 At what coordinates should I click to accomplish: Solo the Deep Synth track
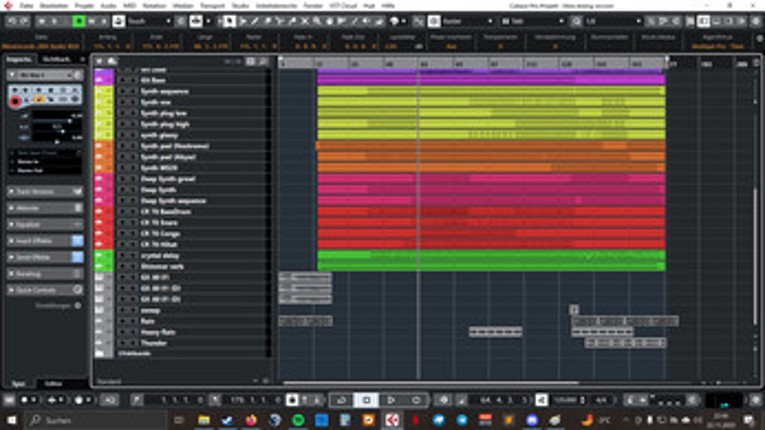(131, 190)
